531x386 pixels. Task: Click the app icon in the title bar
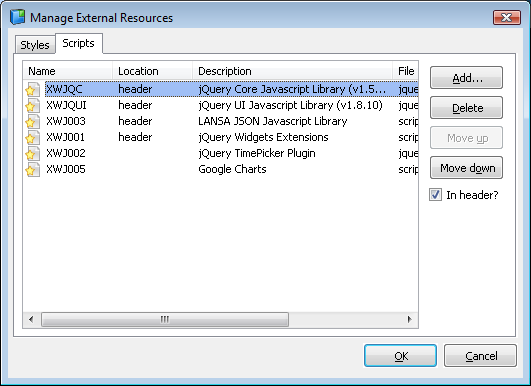coord(18,17)
